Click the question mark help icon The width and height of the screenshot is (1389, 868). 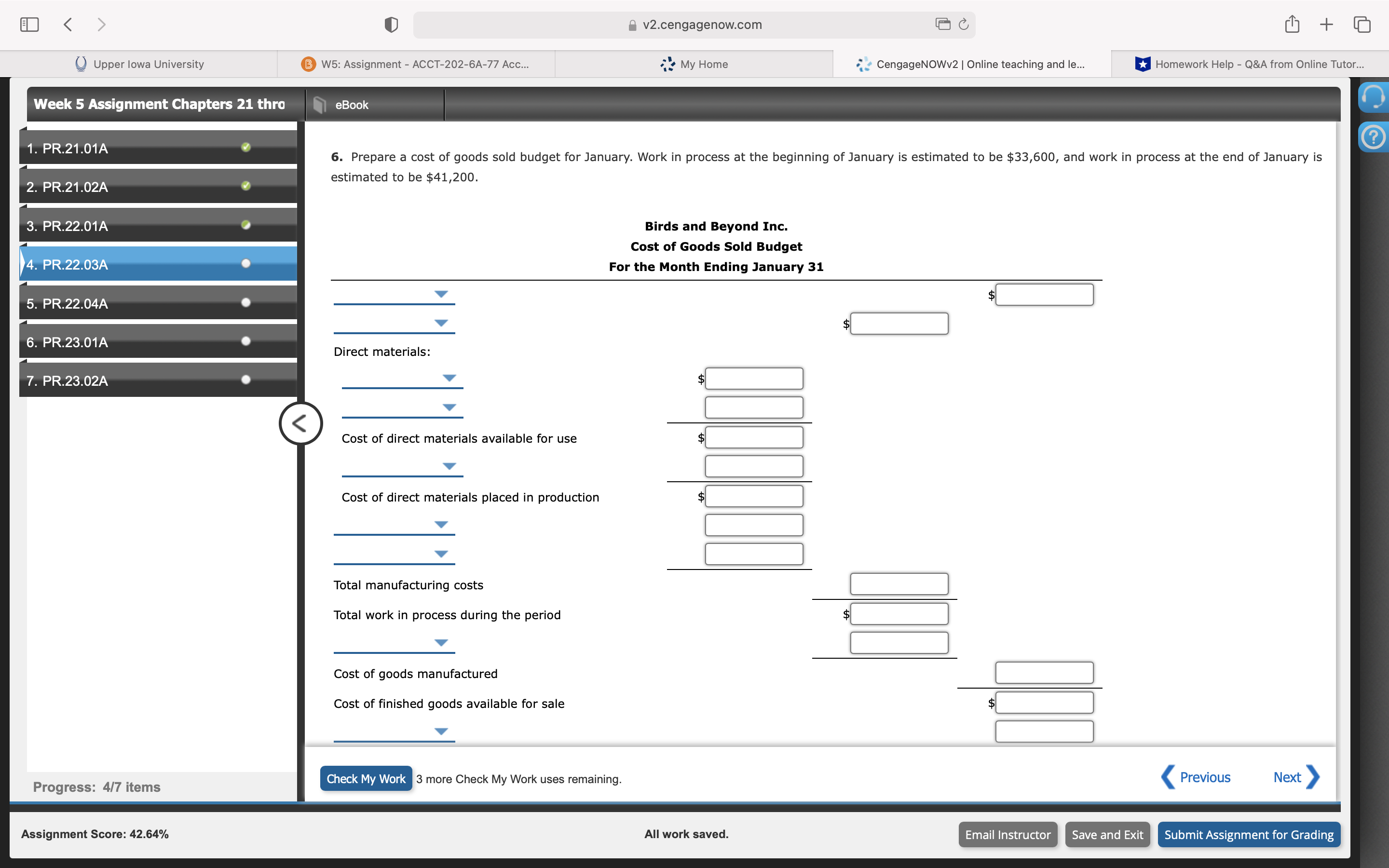click(x=1373, y=138)
